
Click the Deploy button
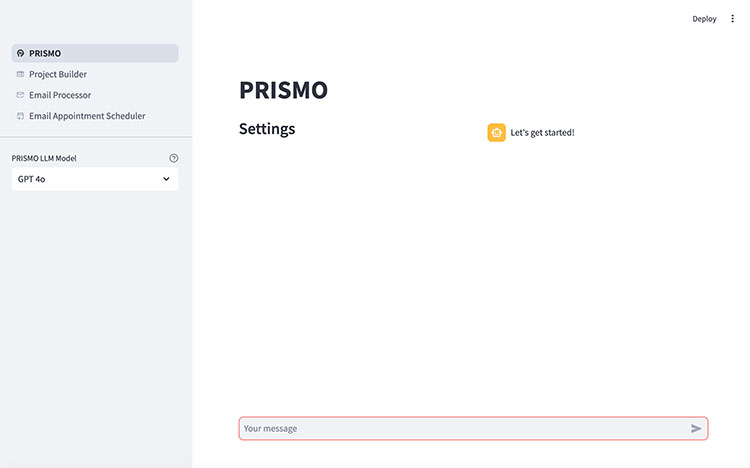[704, 19]
